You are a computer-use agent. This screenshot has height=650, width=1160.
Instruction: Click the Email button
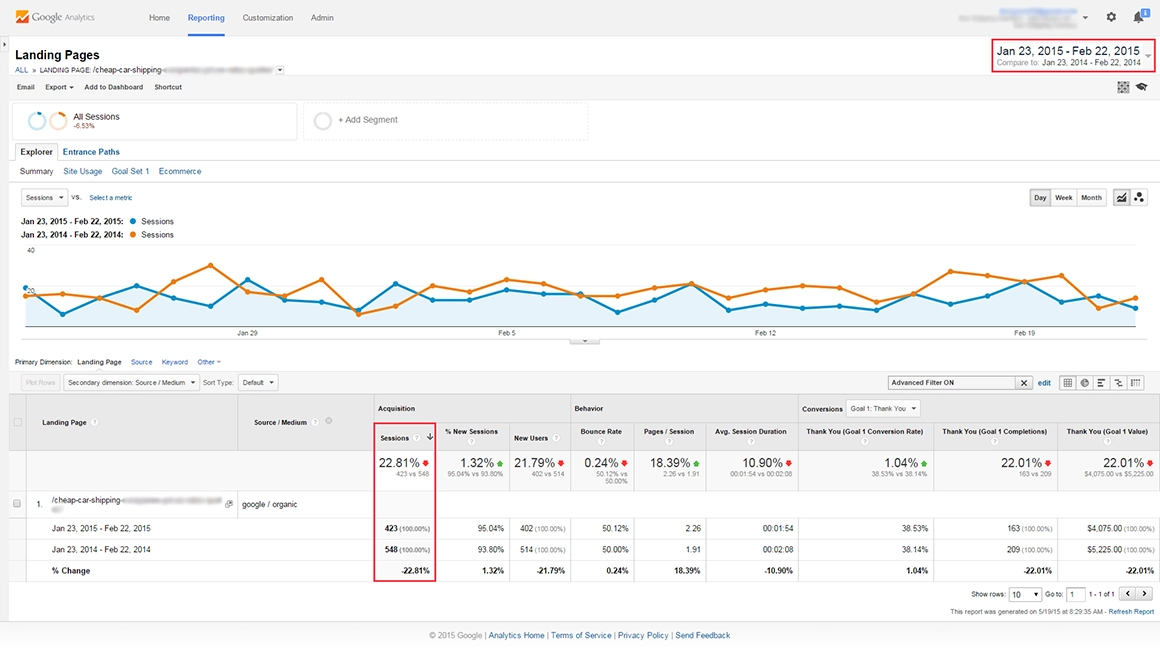point(26,87)
